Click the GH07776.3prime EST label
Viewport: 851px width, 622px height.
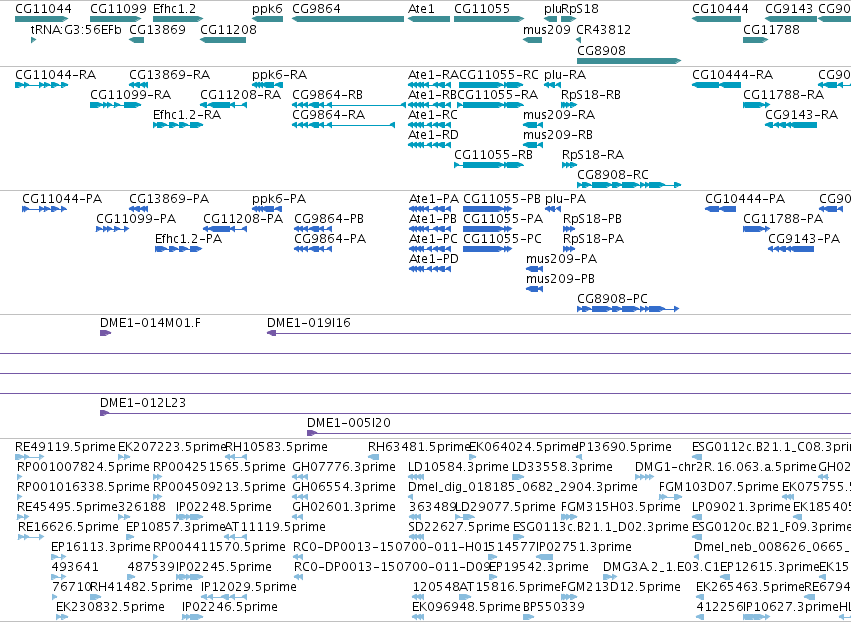coord(344,467)
